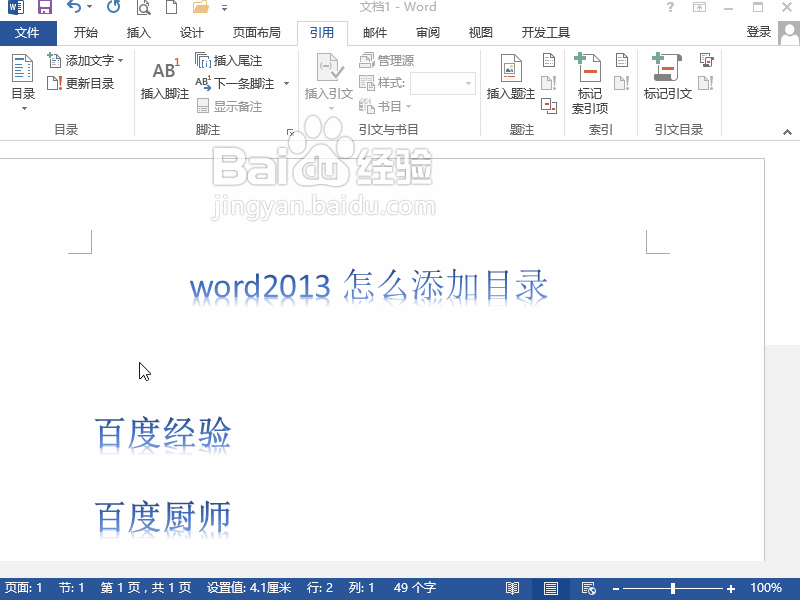The width and height of the screenshot is (800, 600).
Task: Click Insert Citation (插入引文)
Action: [329, 81]
